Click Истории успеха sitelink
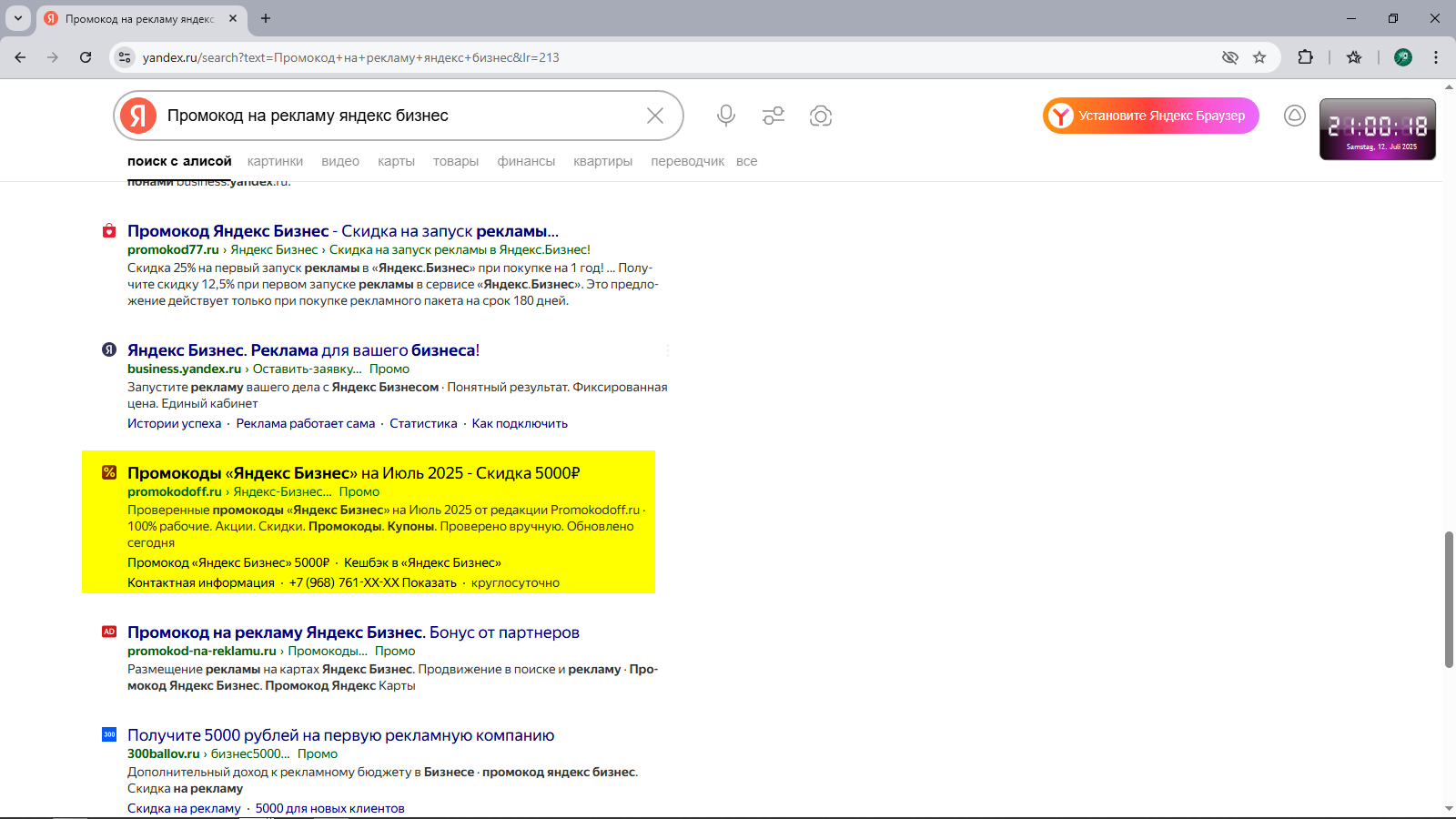 point(175,423)
